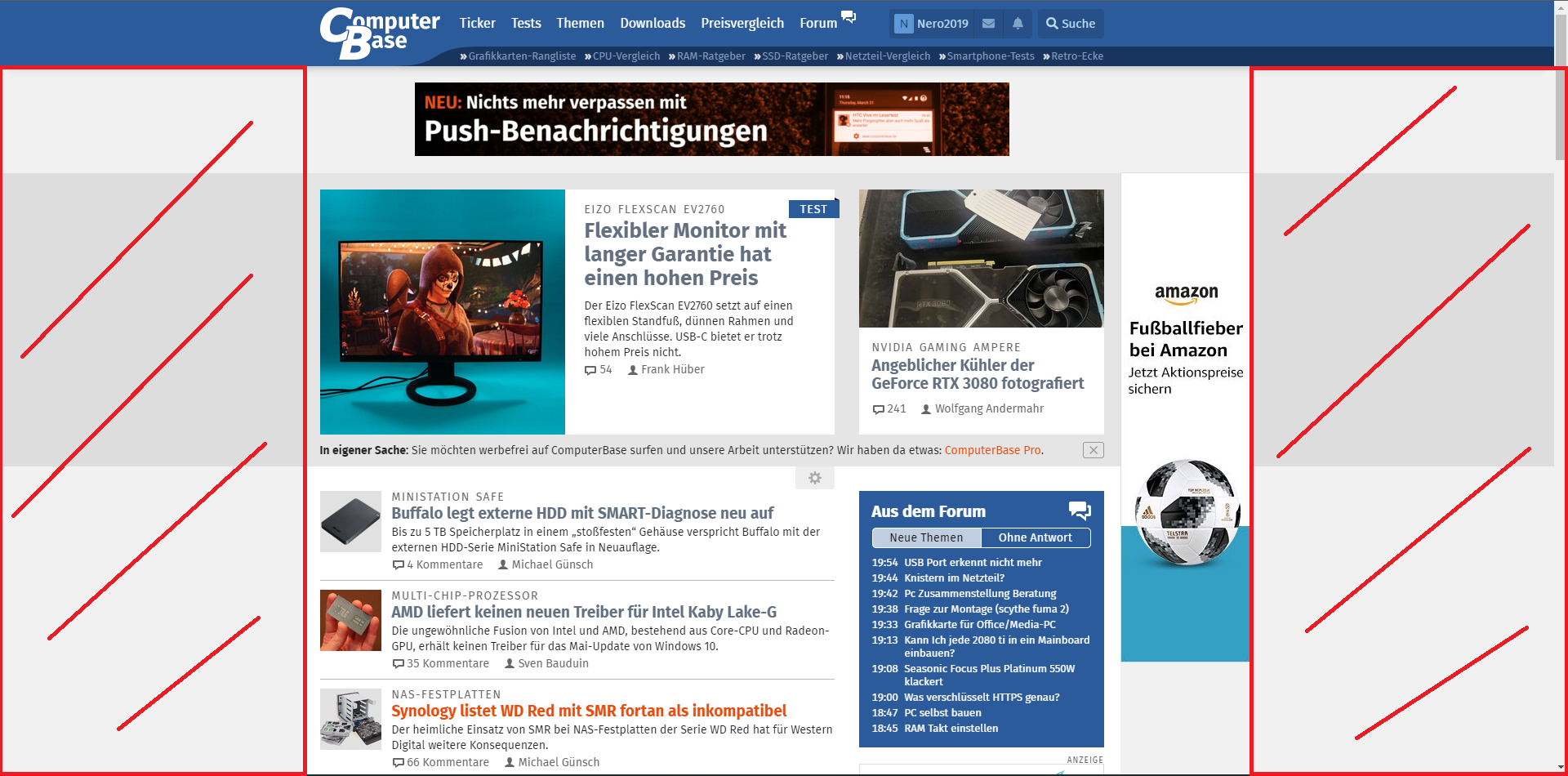Click the chat icon in Aus dem Forum
The image size is (1568, 776).
click(1080, 511)
